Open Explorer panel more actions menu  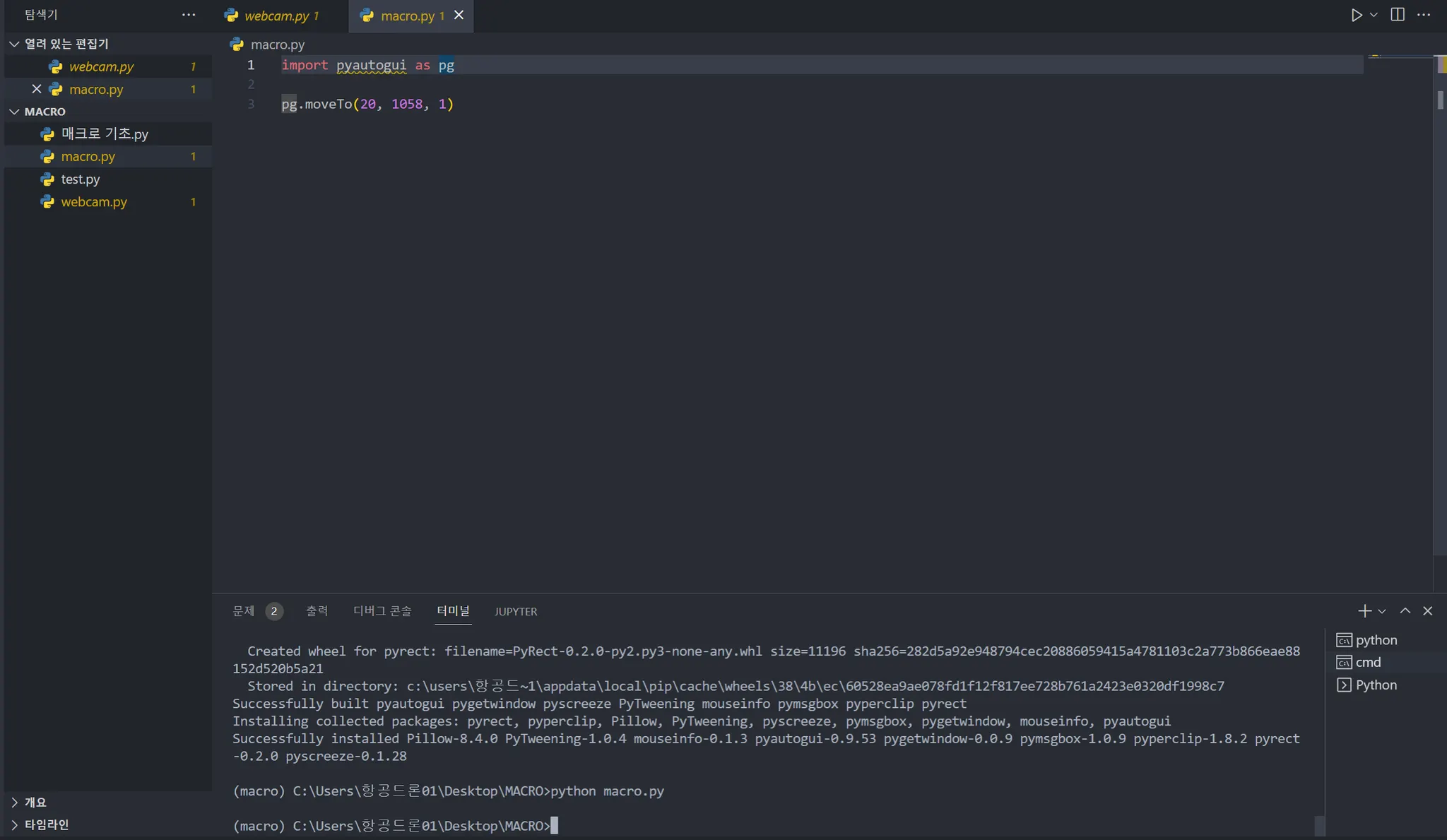click(x=188, y=15)
